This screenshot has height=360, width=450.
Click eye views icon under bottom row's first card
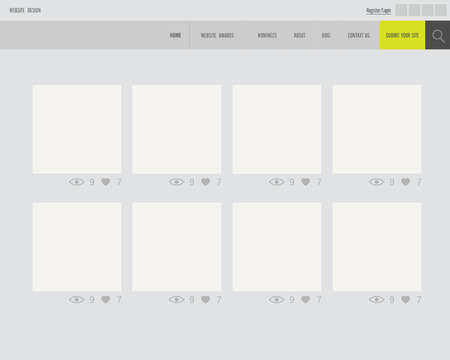[77, 300]
